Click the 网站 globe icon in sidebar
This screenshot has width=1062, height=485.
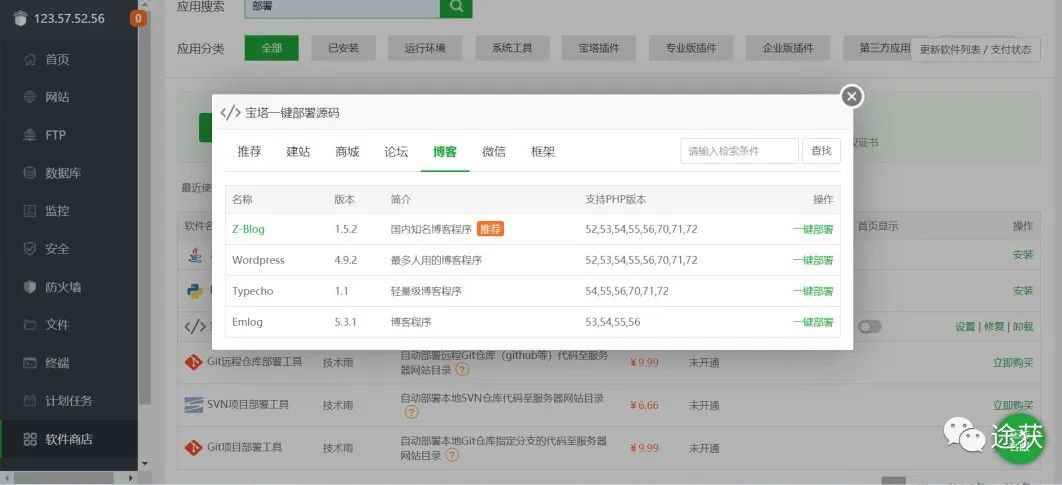coord(30,97)
